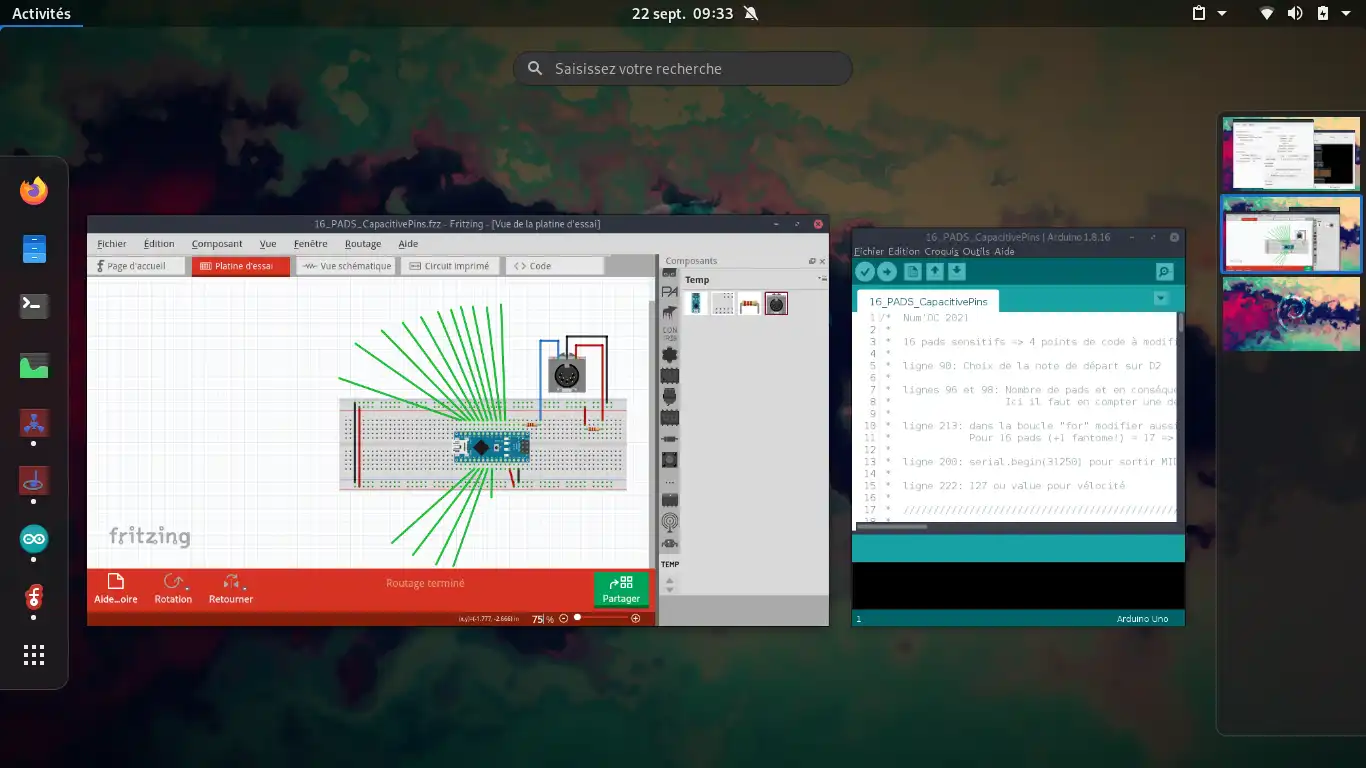Click Aide-mémoire note tool in Fritzing
Image resolution: width=1366 pixels, height=768 pixels.
click(x=115, y=588)
